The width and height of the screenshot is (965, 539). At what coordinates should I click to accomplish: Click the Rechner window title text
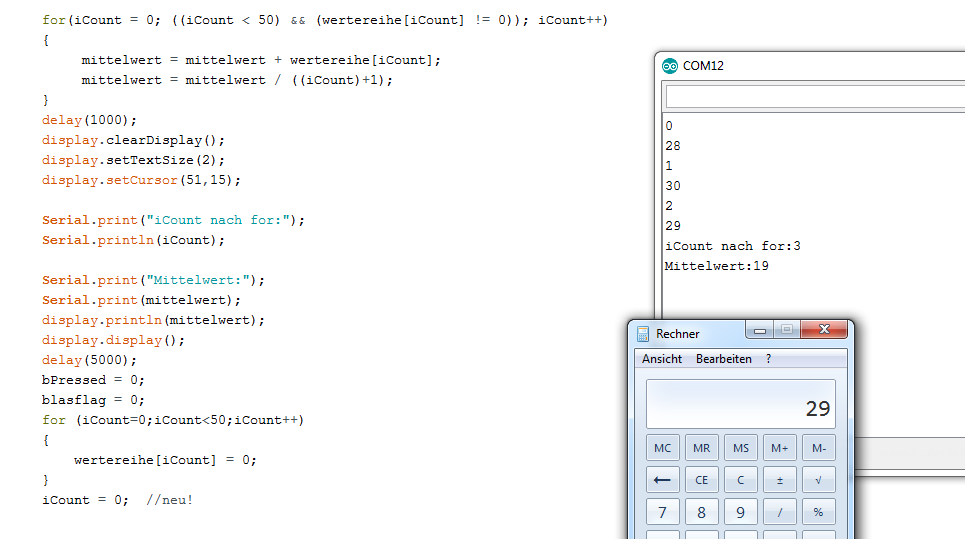coord(678,333)
